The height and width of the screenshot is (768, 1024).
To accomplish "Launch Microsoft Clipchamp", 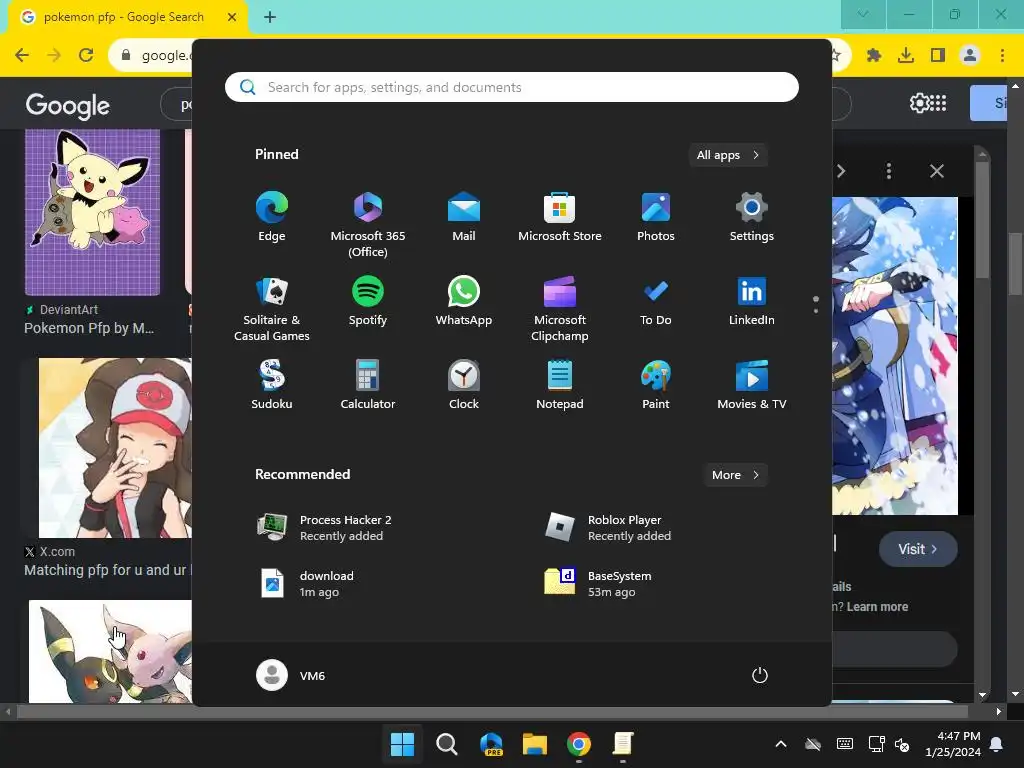I will tap(560, 308).
